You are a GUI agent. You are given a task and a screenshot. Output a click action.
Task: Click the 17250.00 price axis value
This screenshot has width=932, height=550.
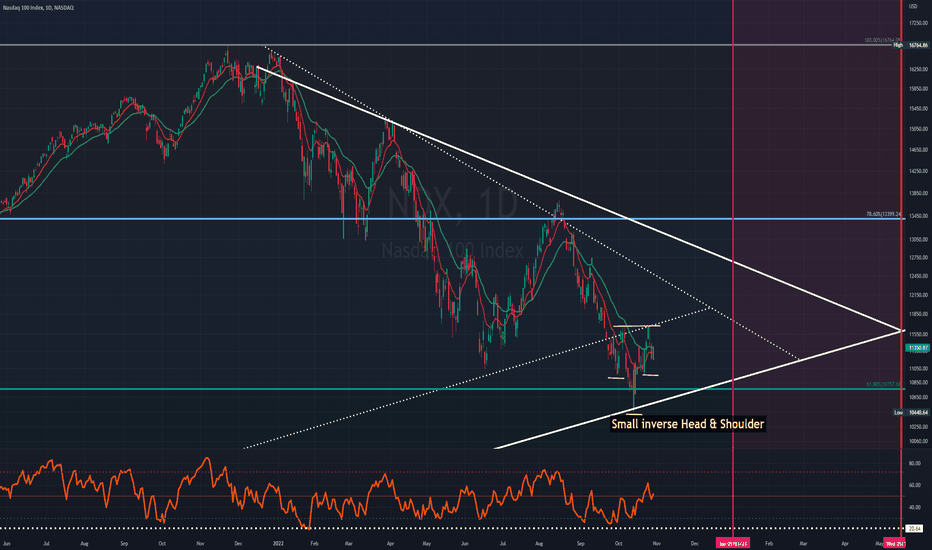pos(918,23)
